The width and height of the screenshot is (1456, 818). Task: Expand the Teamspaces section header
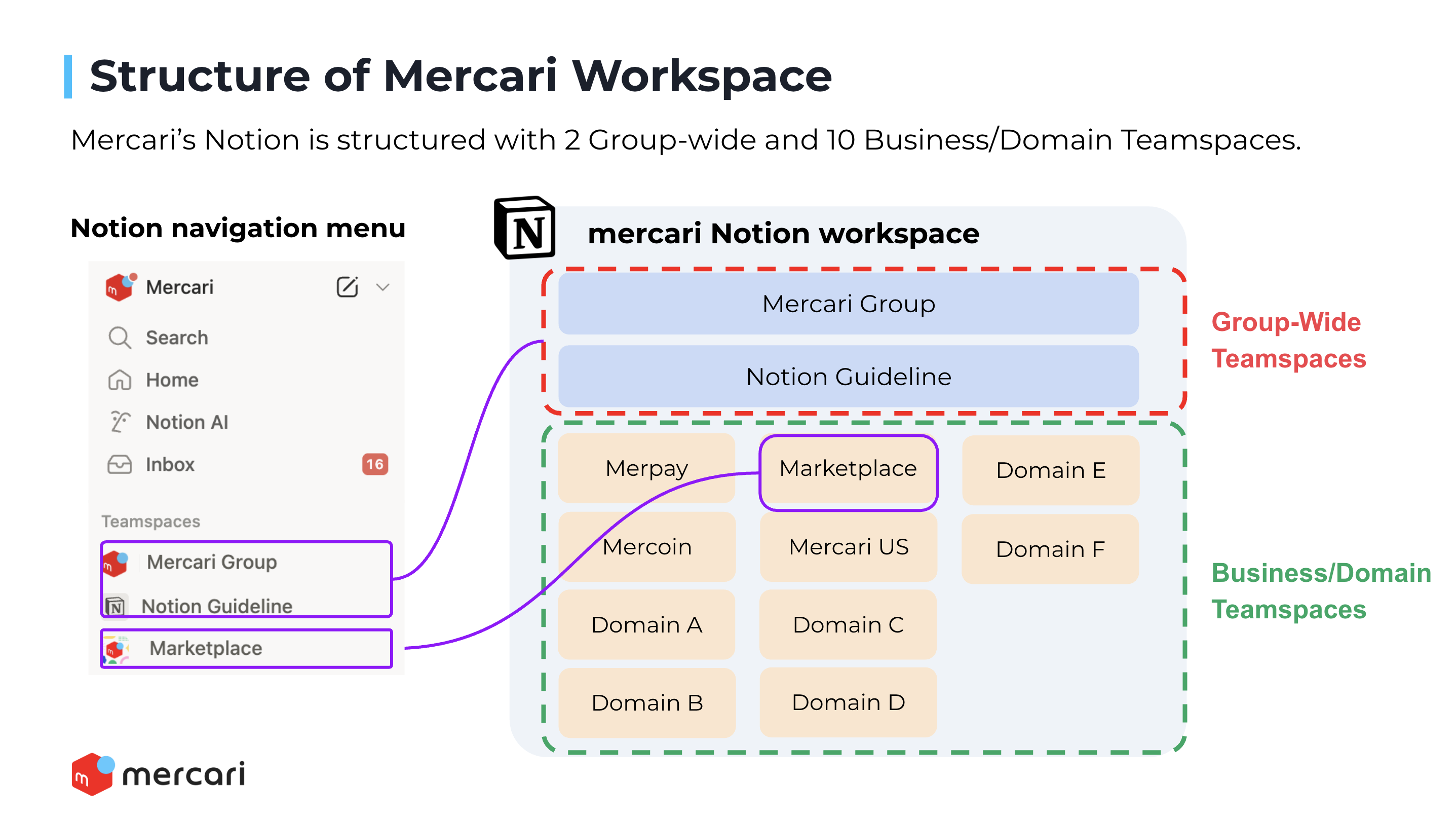point(151,521)
